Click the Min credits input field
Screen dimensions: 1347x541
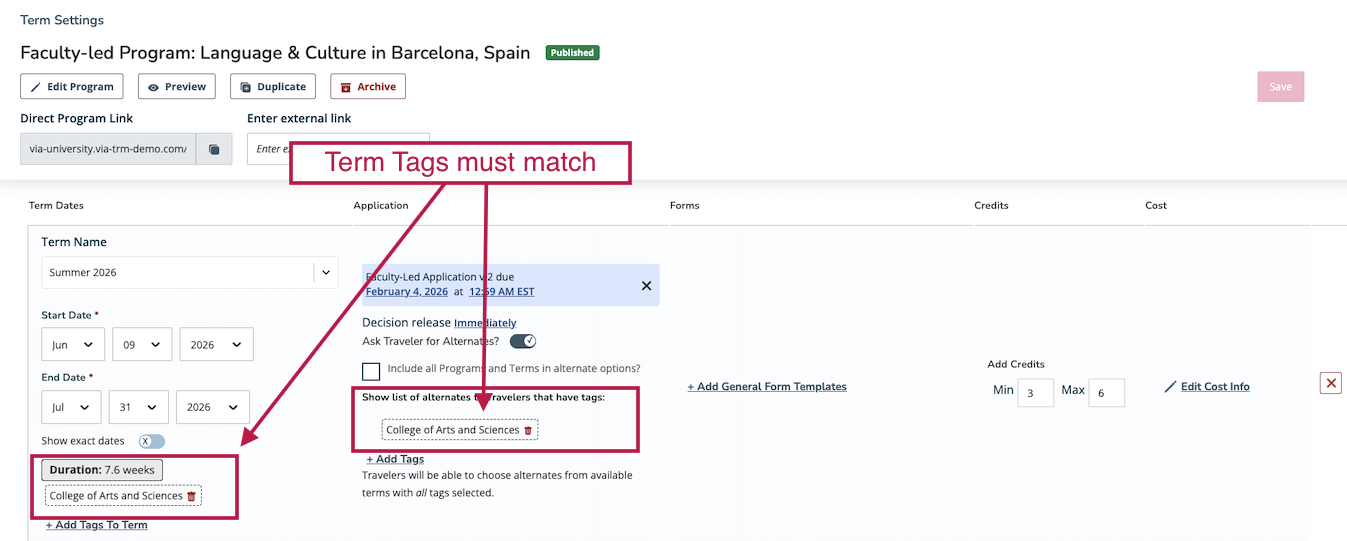(1035, 393)
